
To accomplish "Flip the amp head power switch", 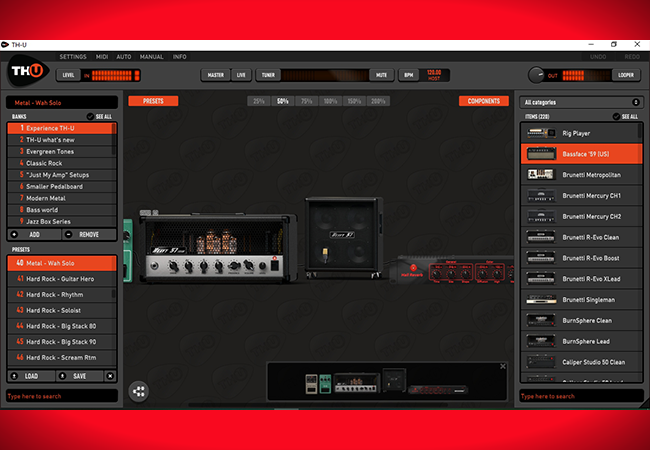I will pyautogui.click(x=274, y=264).
